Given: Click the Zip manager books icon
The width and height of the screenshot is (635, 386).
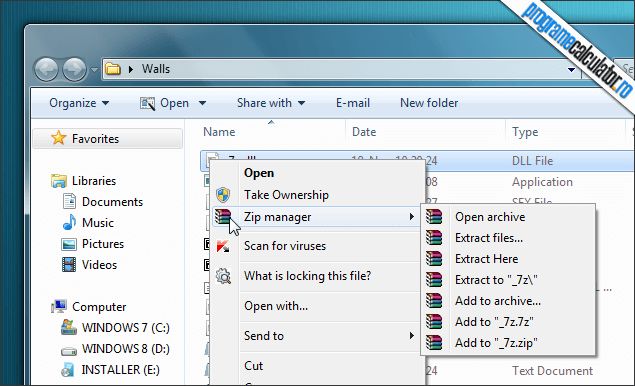Looking at the screenshot, I should pyautogui.click(x=223, y=216).
